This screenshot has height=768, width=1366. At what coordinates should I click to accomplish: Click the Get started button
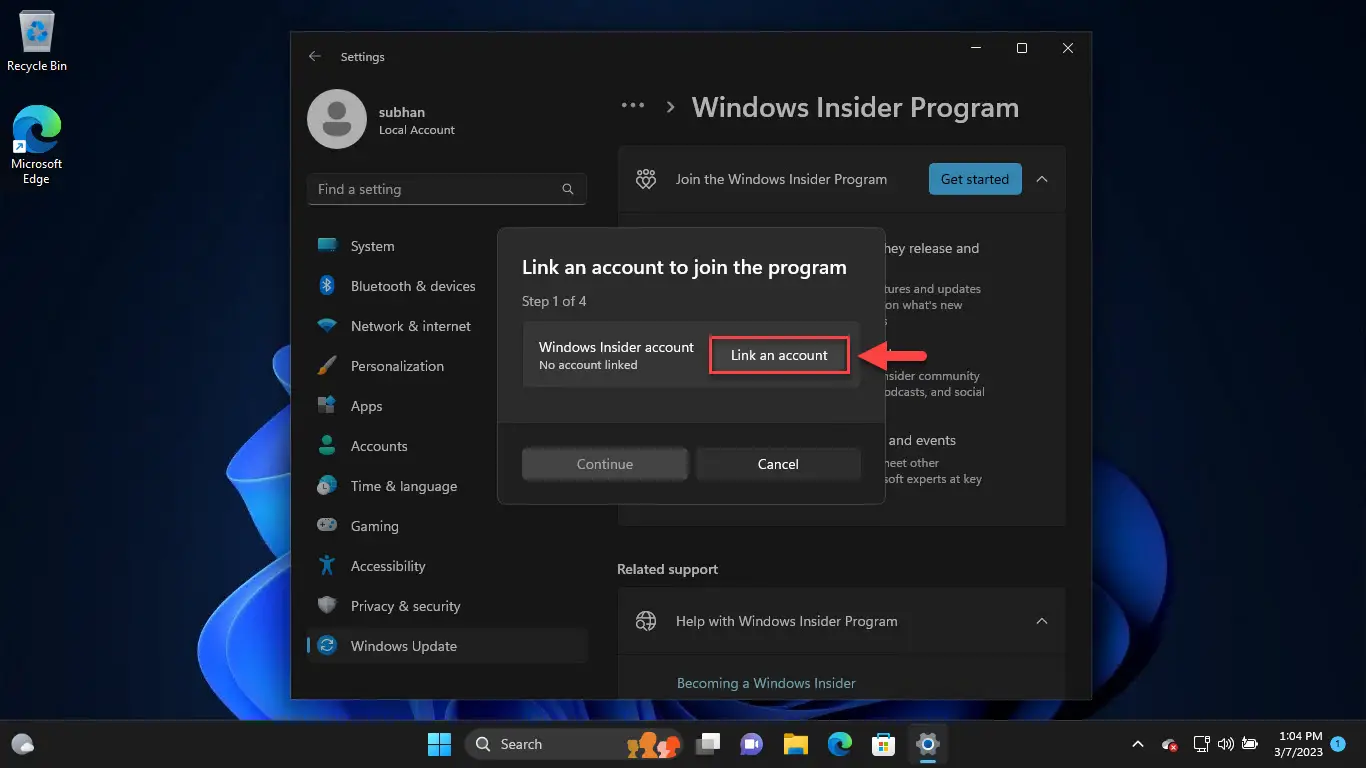[975, 179]
